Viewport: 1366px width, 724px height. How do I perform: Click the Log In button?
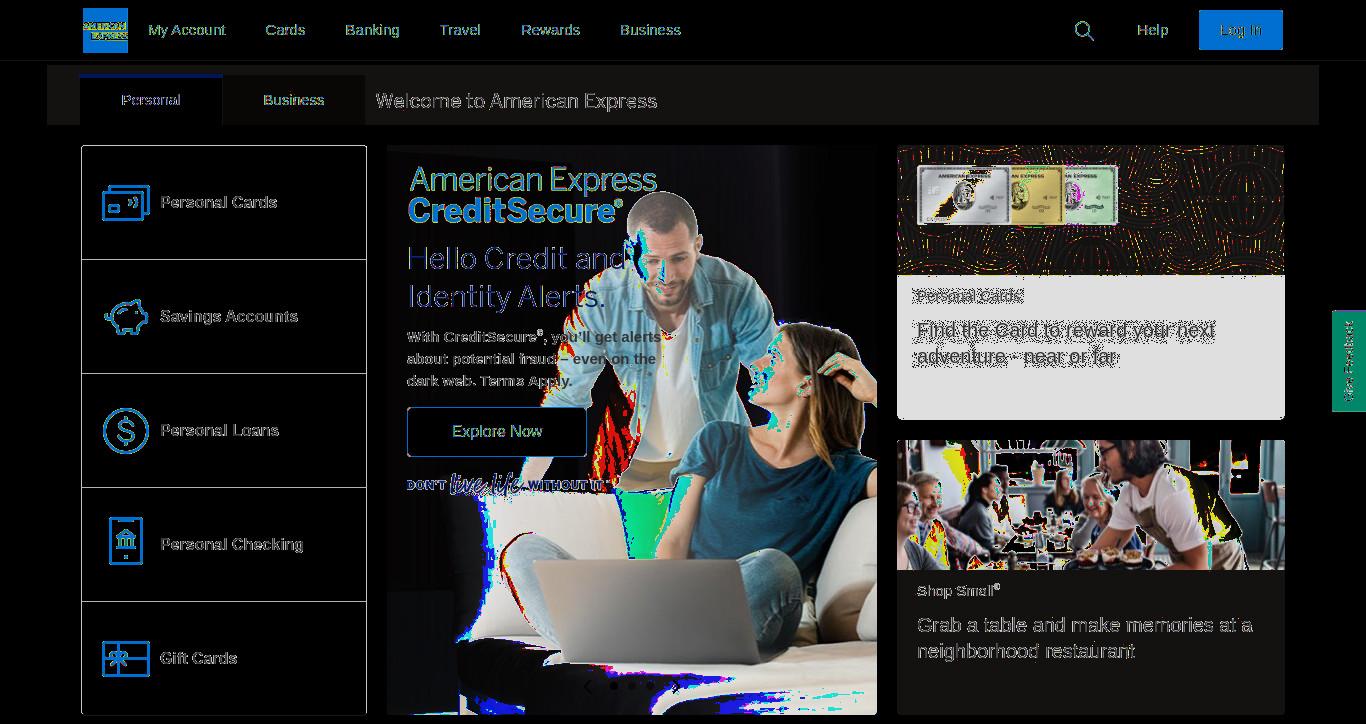[x=1241, y=30]
